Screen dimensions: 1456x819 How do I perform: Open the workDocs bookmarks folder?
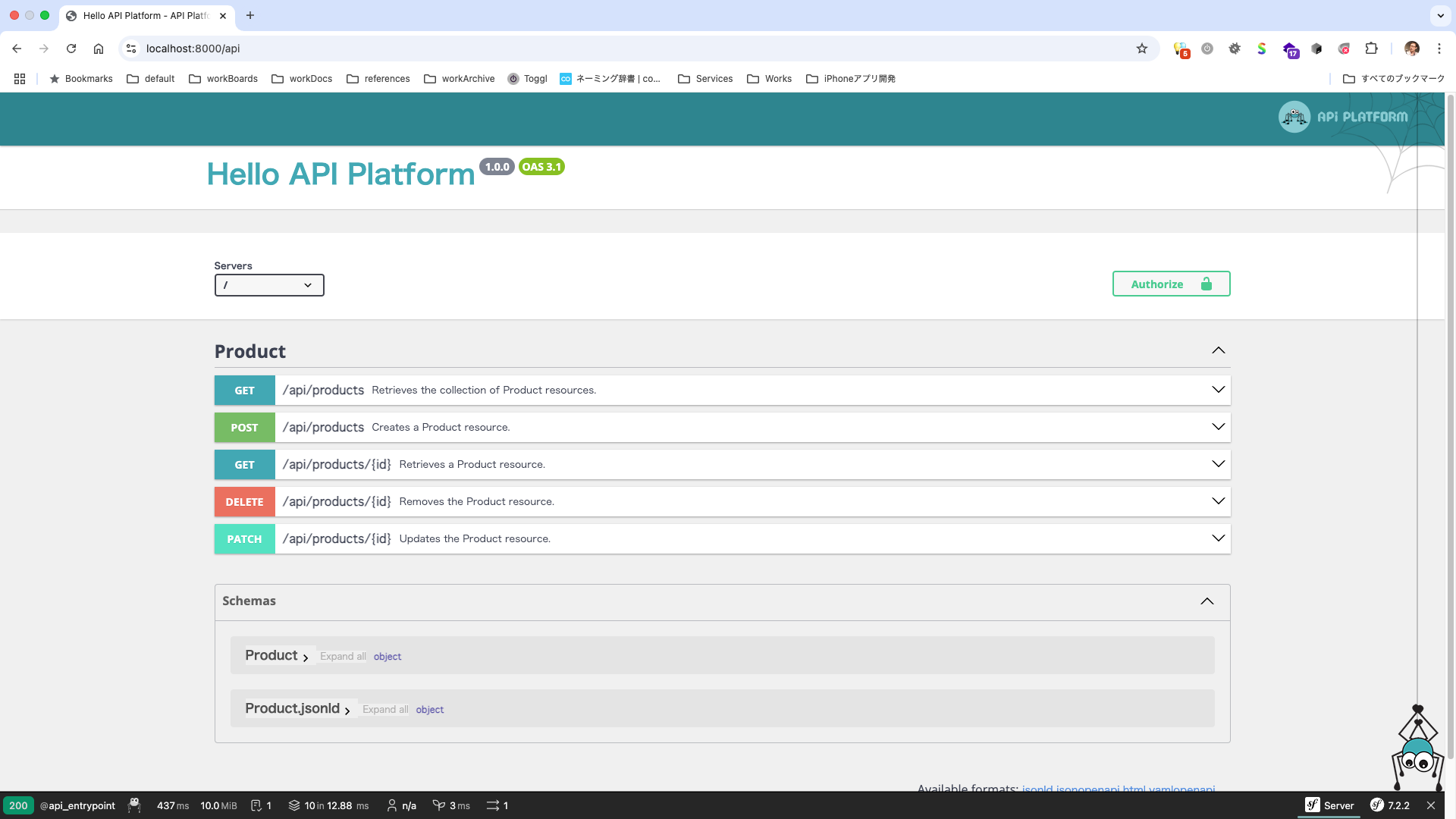(302, 79)
